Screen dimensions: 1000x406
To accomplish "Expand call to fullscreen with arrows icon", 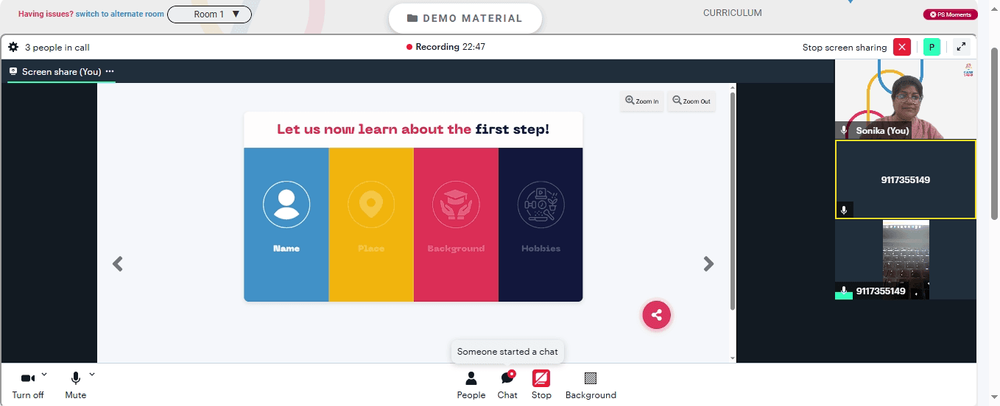I will (961, 47).
